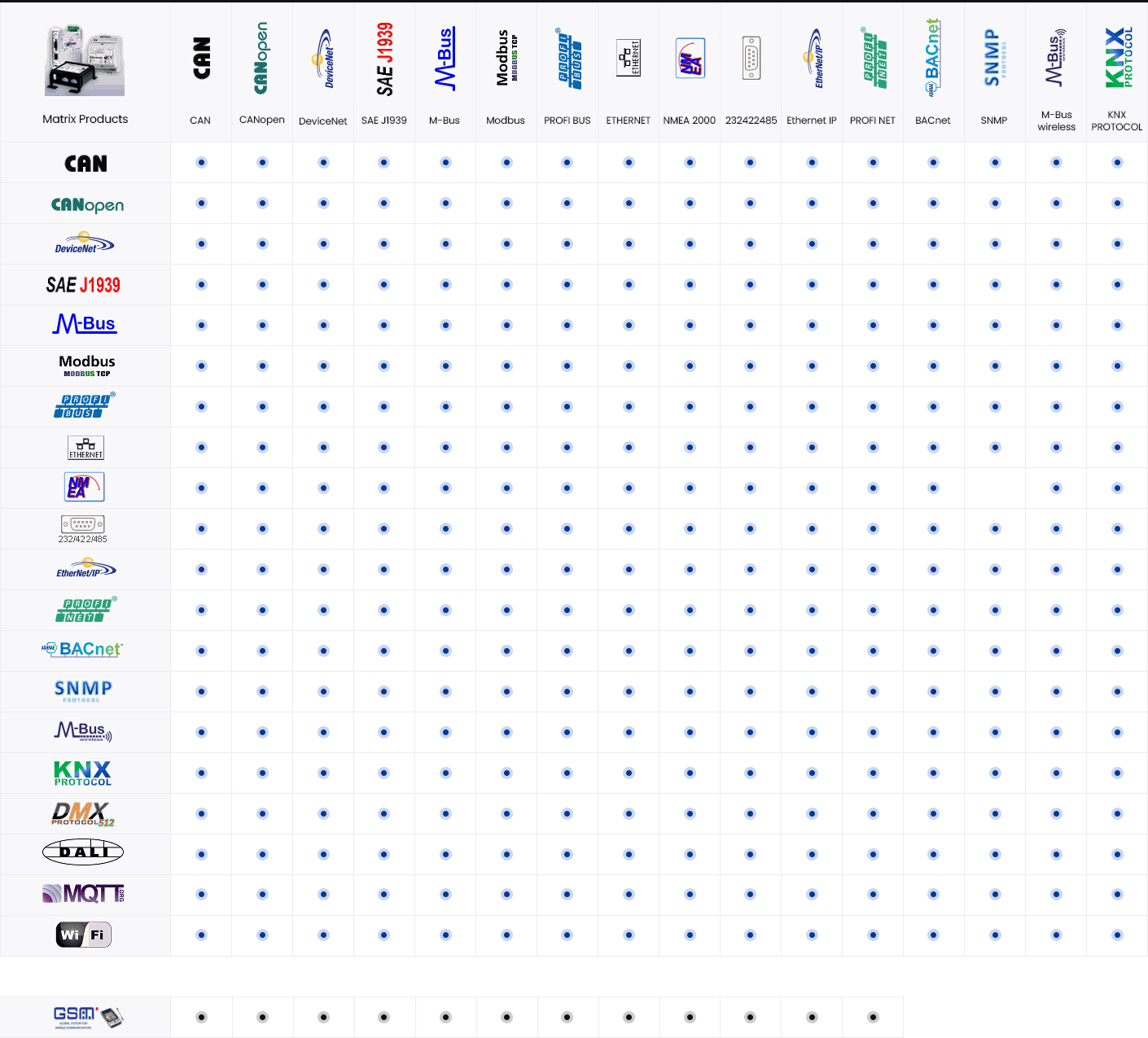Select the M-Bus row logo

[x=85, y=324]
